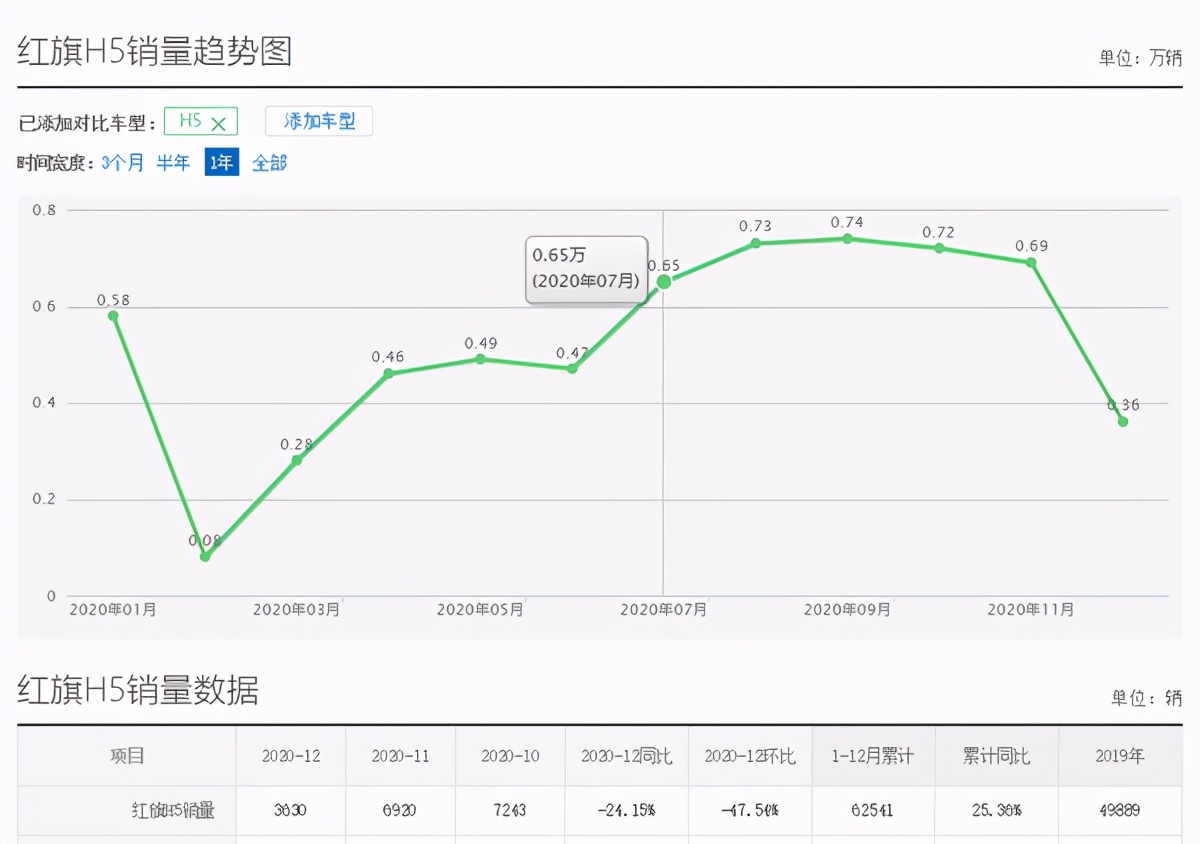This screenshot has height=844, width=1200.
Task: Click the 0.28 data point on the chart
Action: [x=297, y=460]
